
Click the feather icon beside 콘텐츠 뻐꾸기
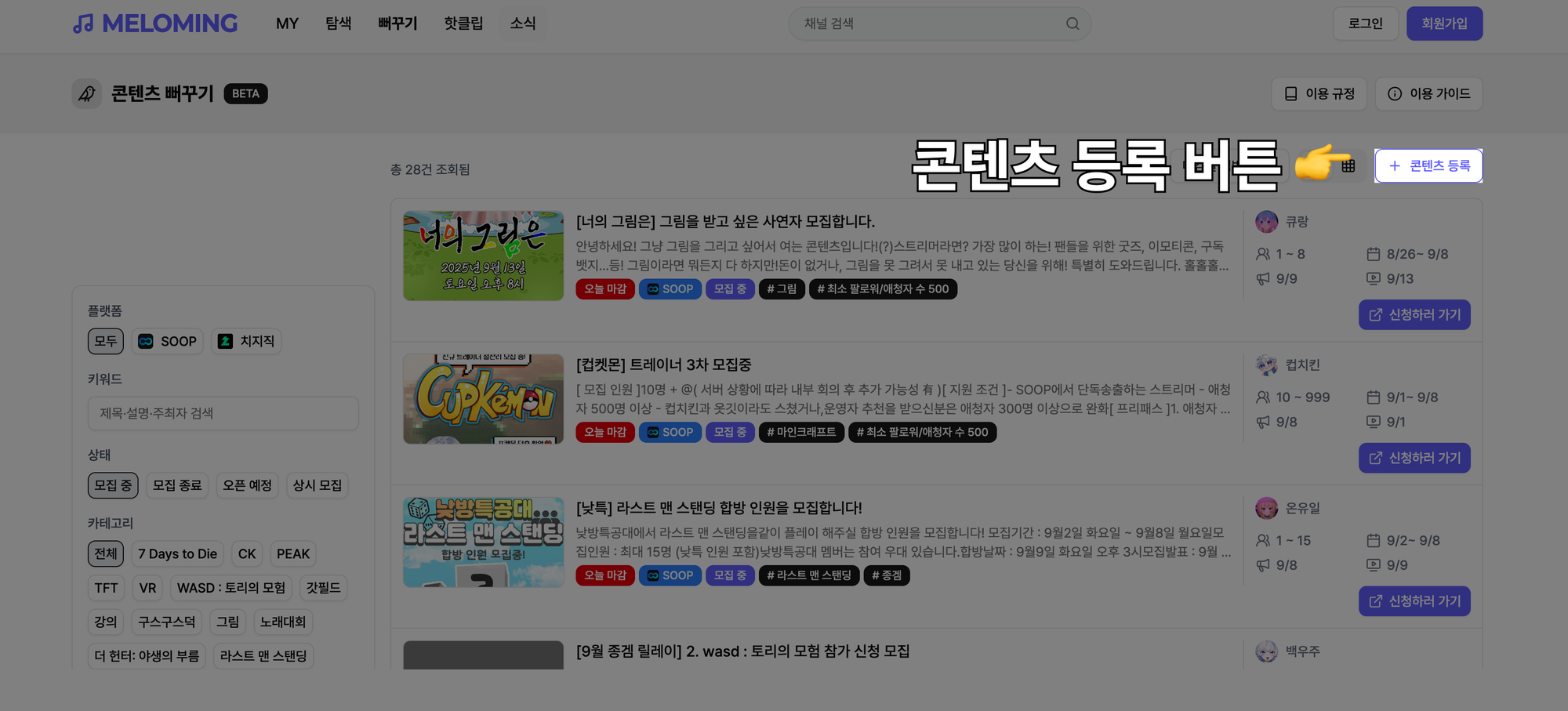coord(87,94)
